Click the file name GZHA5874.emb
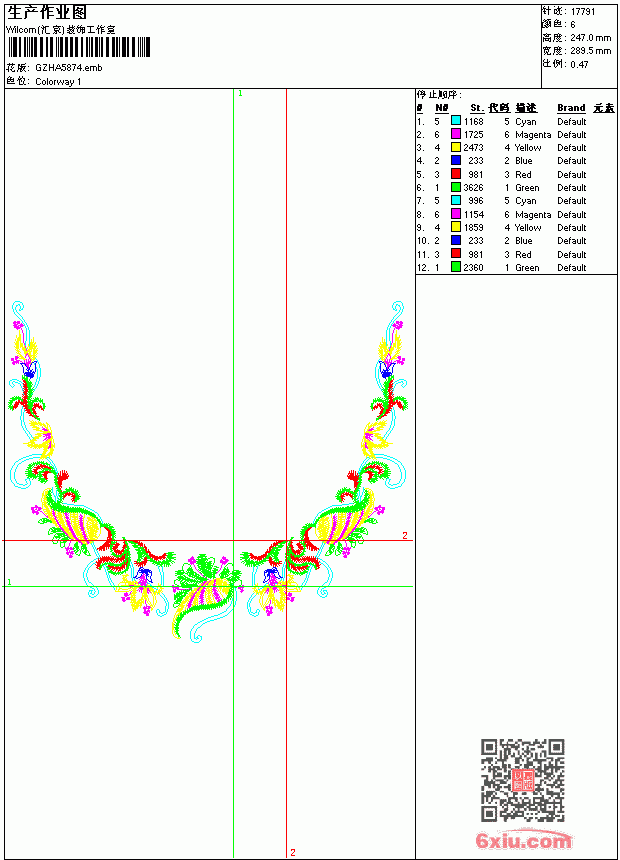 69,68
